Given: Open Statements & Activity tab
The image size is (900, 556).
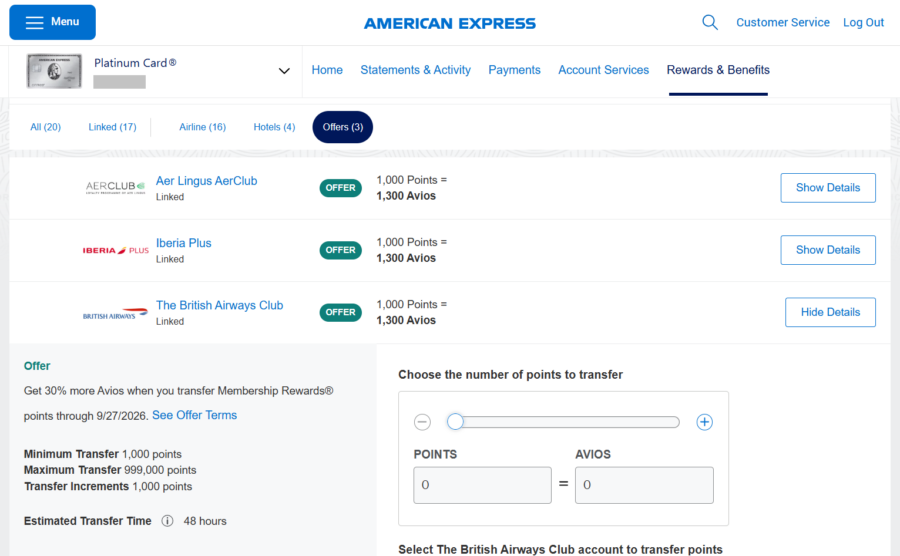Looking at the screenshot, I should click(x=415, y=70).
